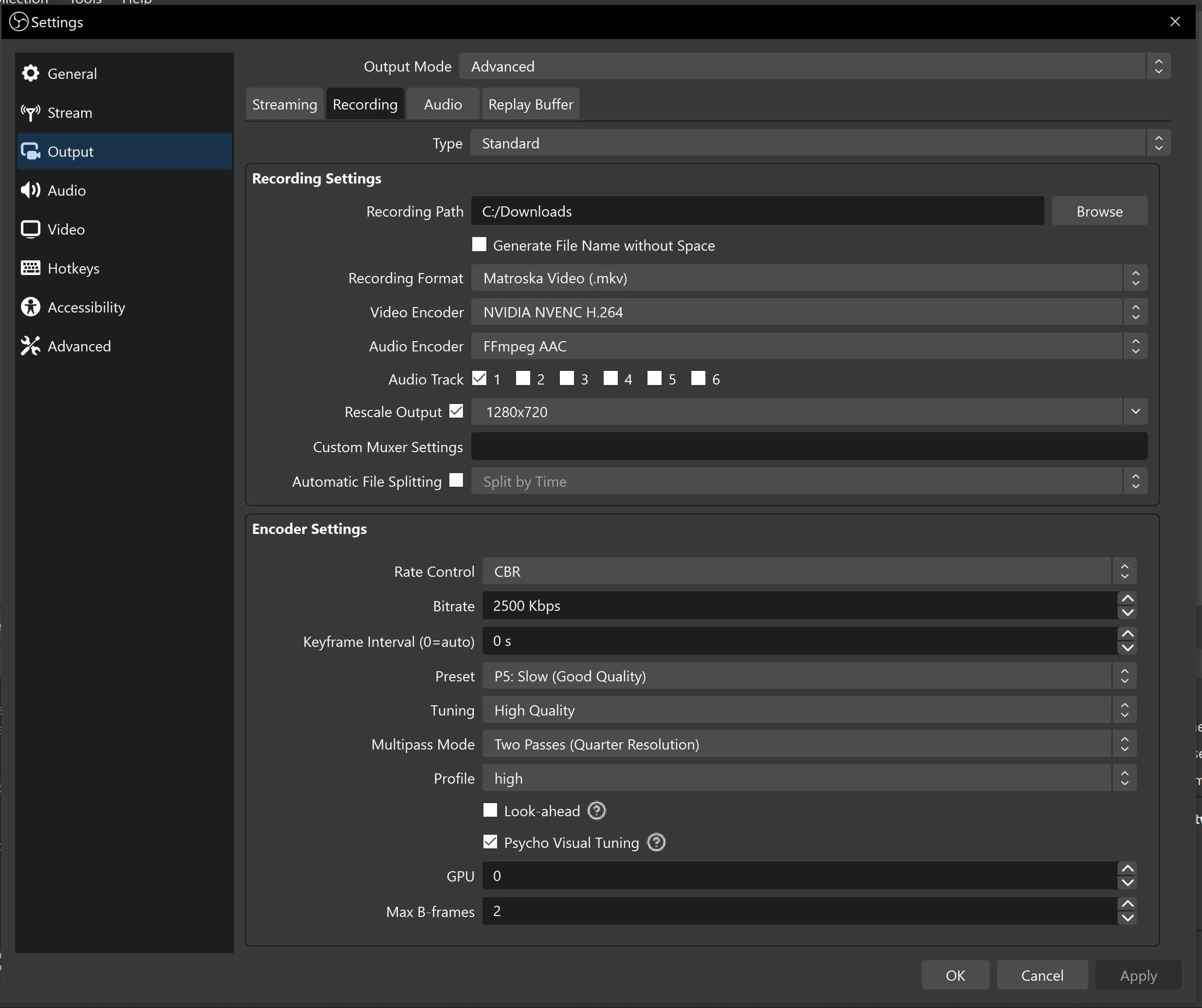
Task: Enable Automatic File Splitting
Action: pos(456,480)
